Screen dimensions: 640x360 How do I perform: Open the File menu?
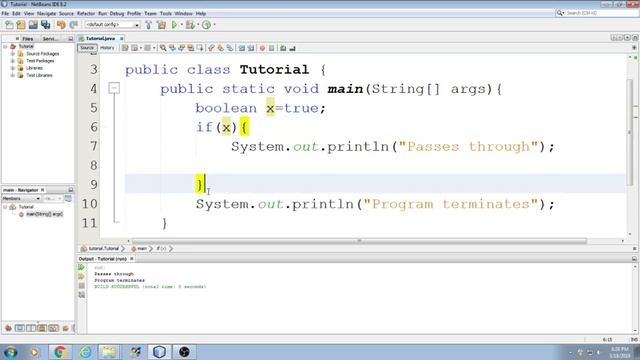[x=5, y=13]
